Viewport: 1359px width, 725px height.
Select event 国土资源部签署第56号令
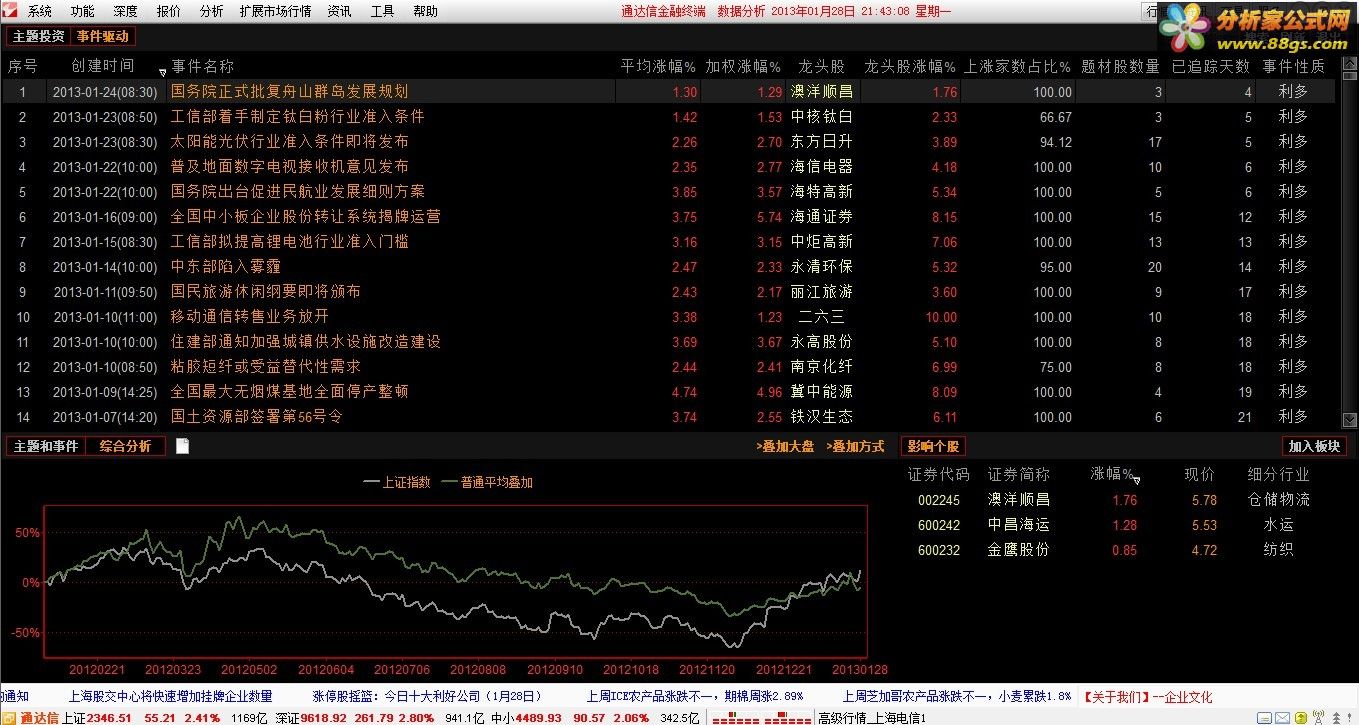pos(256,416)
